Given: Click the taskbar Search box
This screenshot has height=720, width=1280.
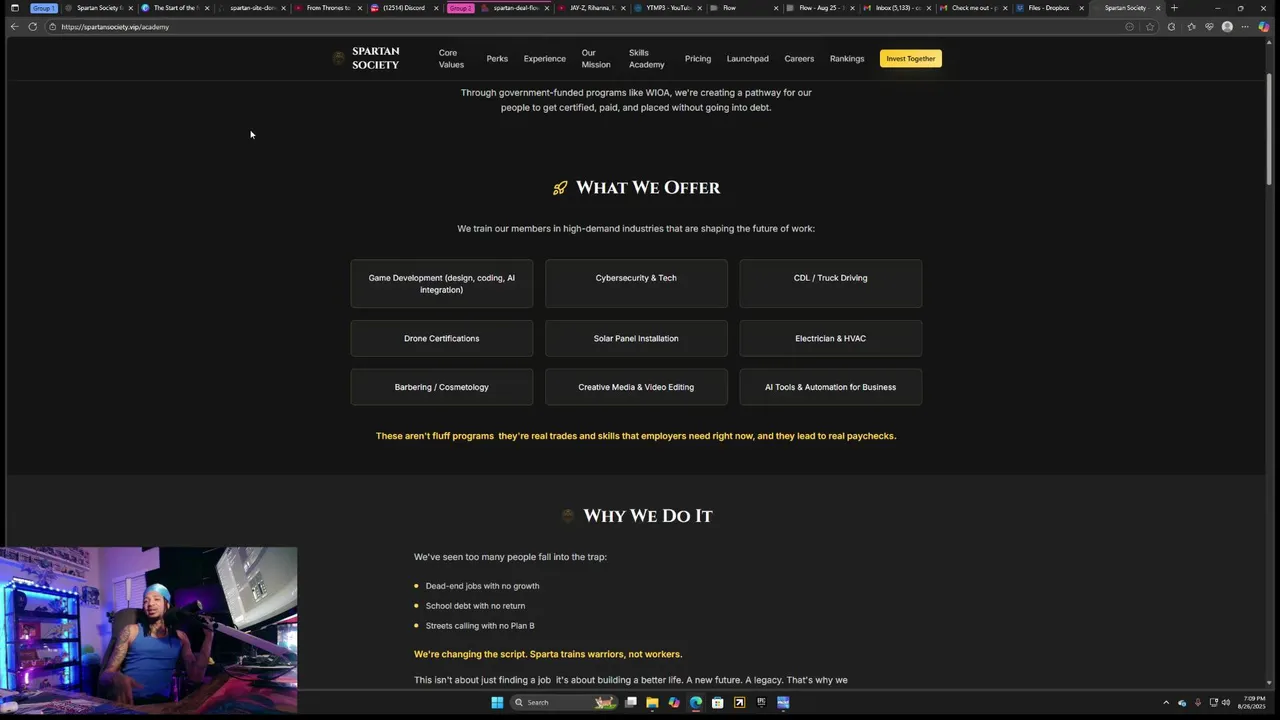Looking at the screenshot, I should [x=564, y=703].
